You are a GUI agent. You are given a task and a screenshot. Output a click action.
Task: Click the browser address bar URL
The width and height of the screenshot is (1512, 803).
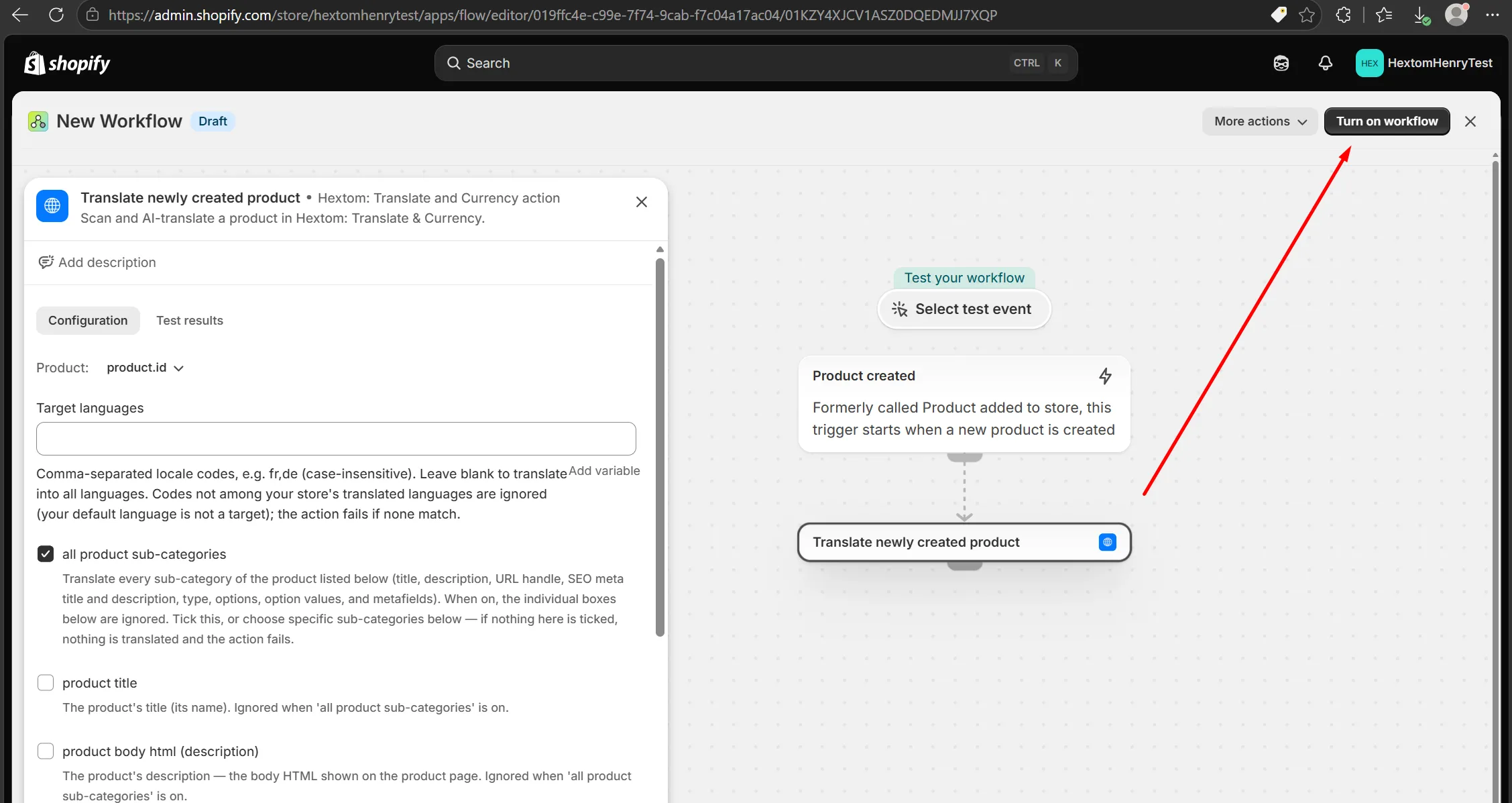tap(553, 15)
